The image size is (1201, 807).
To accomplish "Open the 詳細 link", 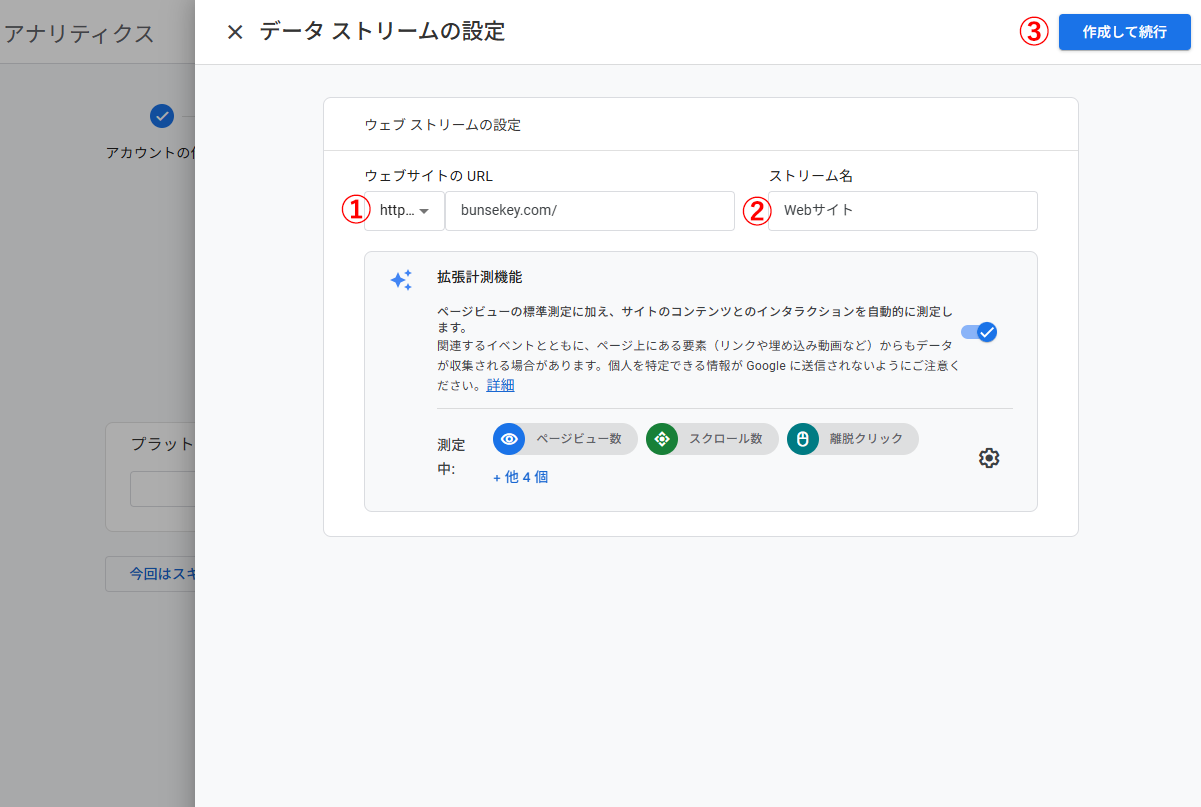I will click(x=500, y=385).
